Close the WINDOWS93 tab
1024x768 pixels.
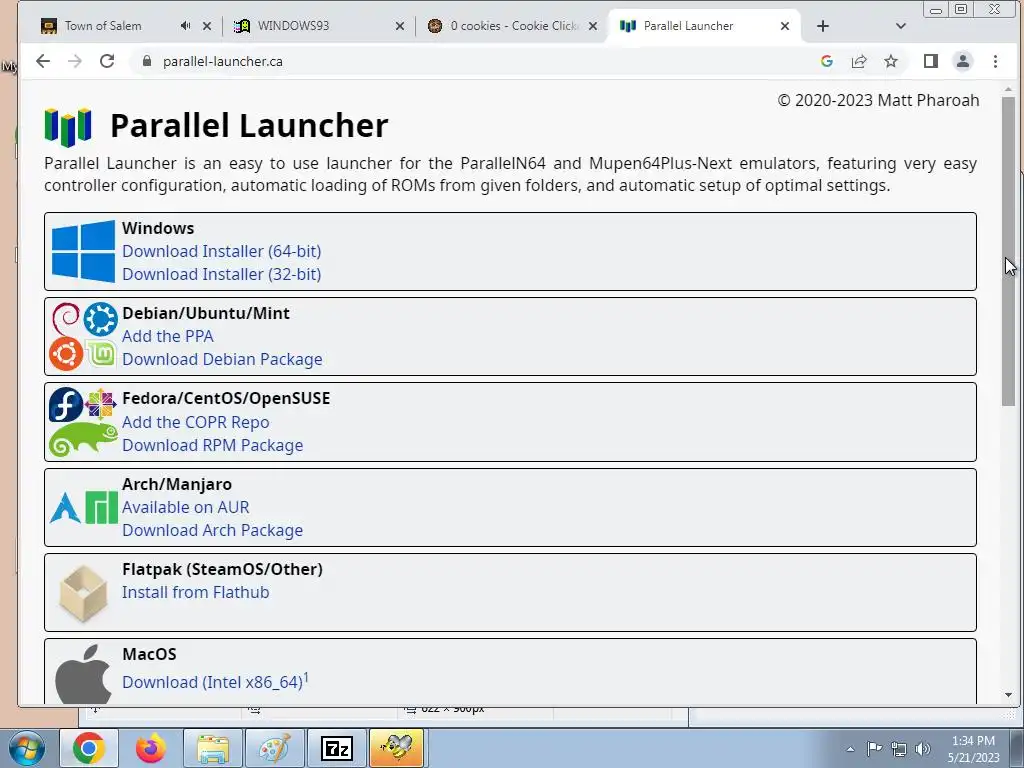tap(400, 26)
